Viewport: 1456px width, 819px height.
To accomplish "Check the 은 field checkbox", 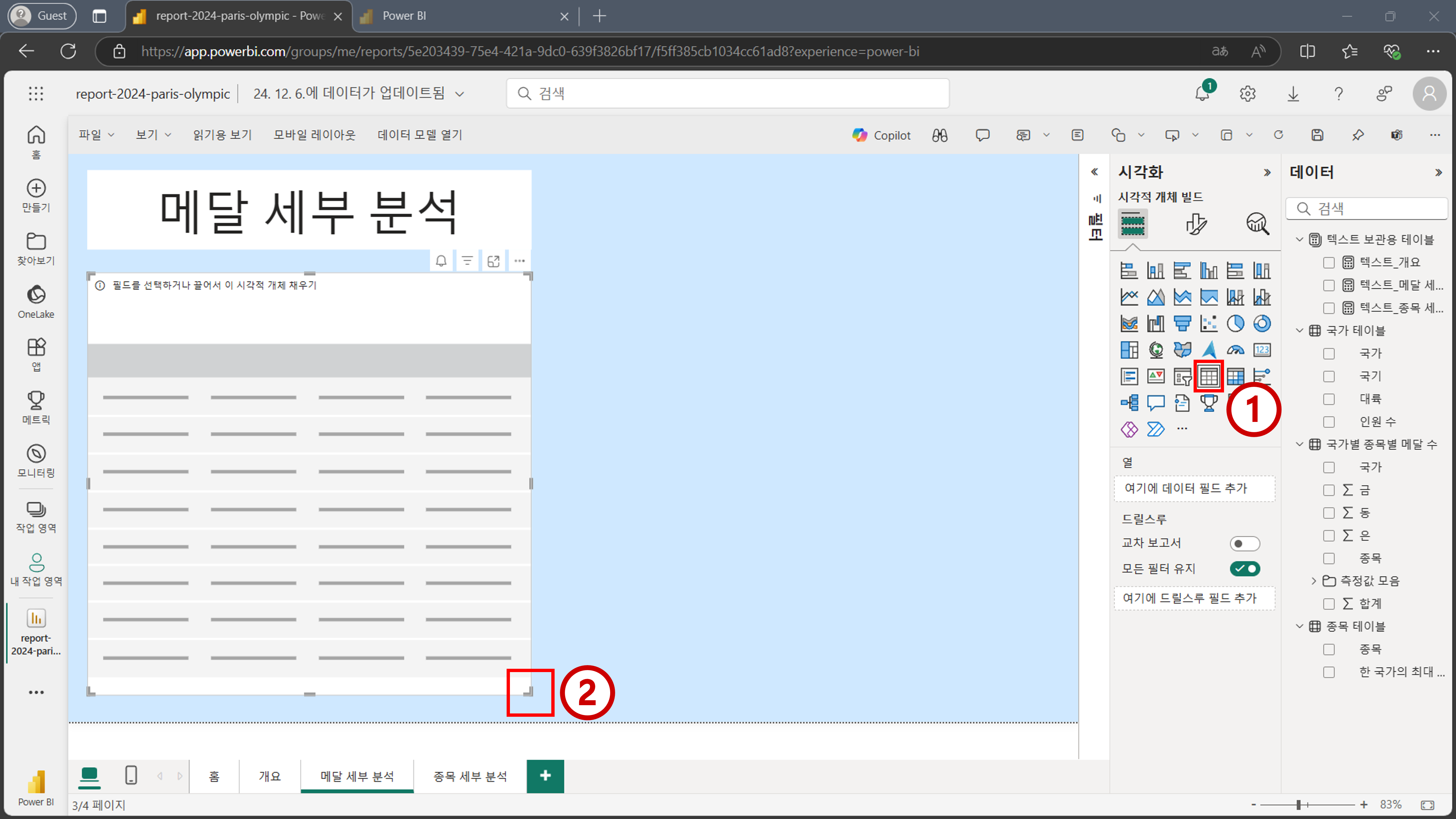I will (x=1329, y=535).
